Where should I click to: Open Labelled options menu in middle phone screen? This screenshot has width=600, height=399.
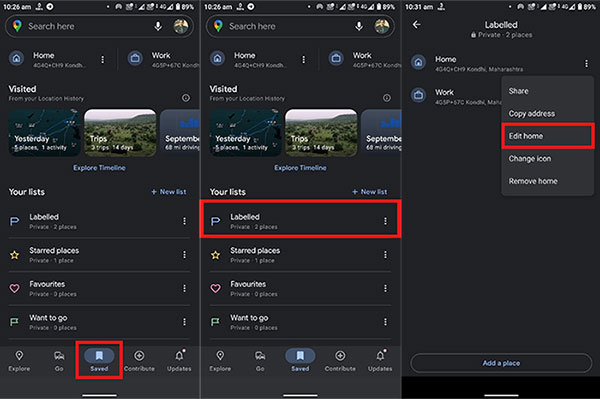tap(385, 221)
